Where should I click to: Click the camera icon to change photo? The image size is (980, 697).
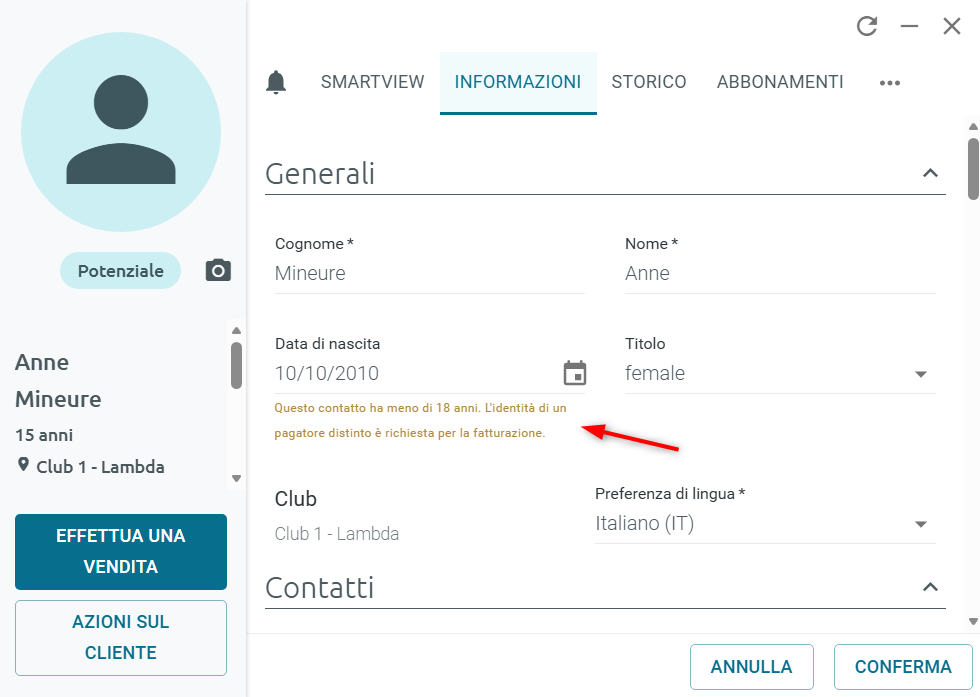click(x=218, y=271)
